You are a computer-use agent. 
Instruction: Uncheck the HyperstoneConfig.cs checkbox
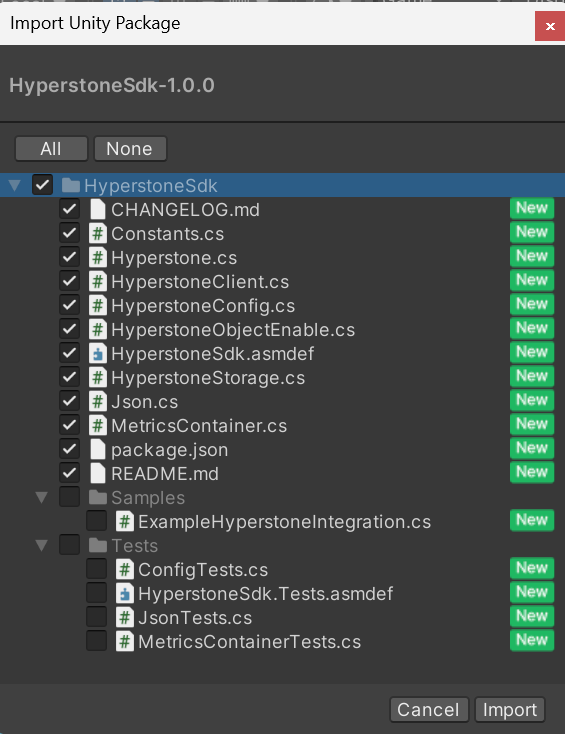69,305
